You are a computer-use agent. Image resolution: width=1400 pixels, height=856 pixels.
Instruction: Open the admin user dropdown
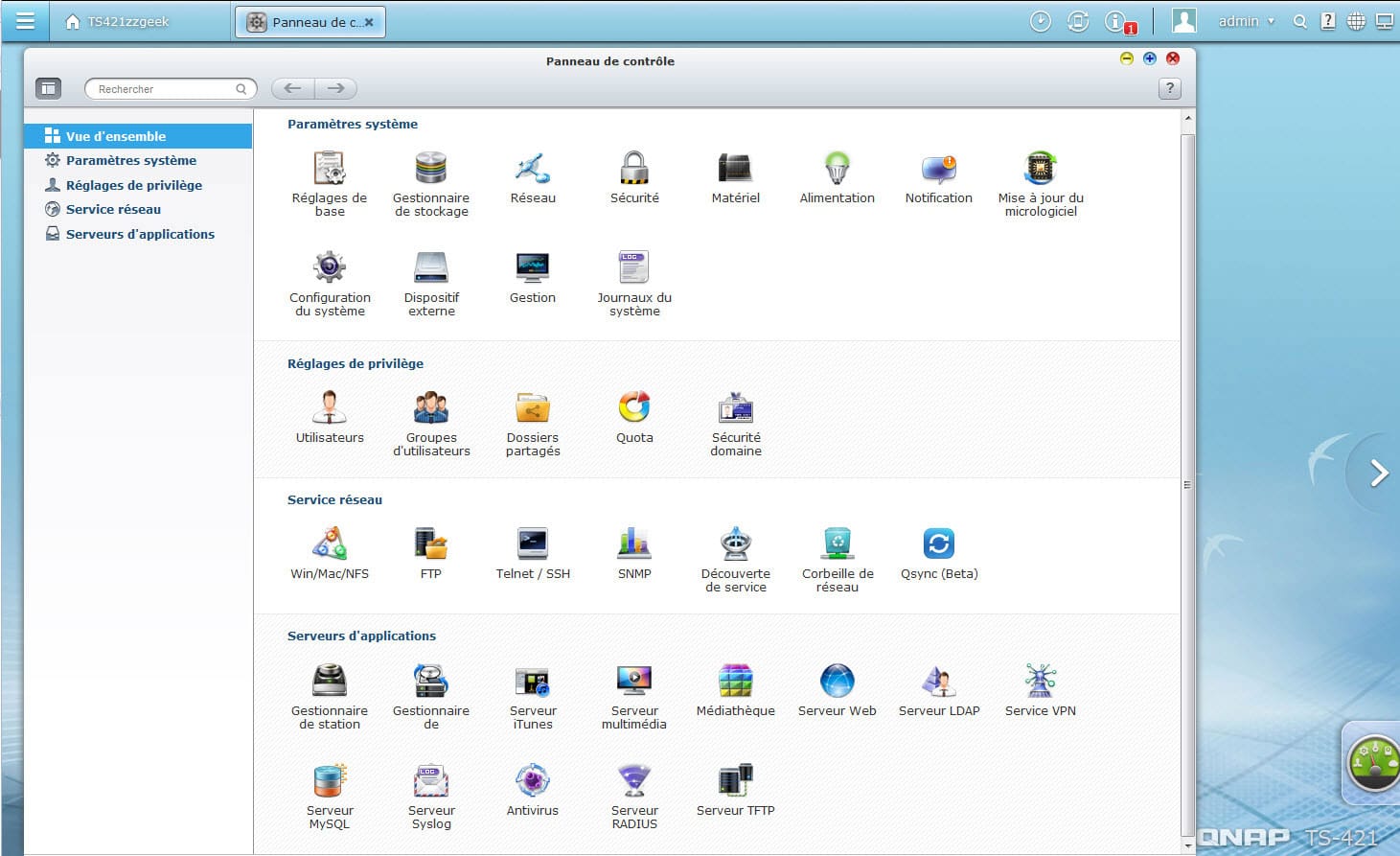tap(1247, 21)
